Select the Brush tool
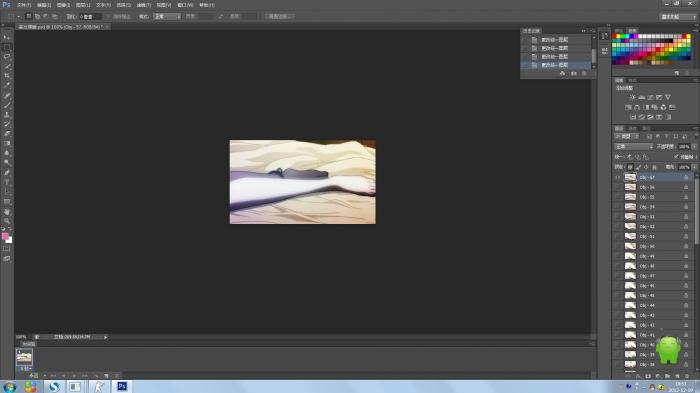 coord(6,105)
